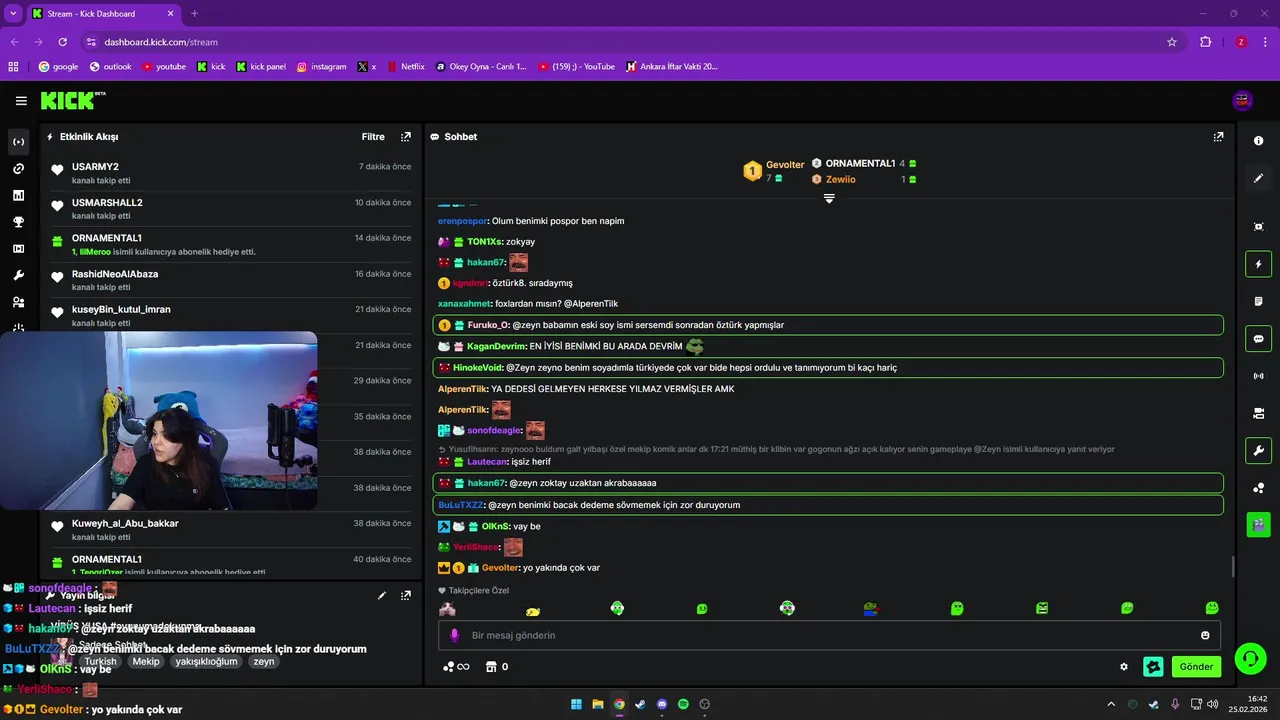Open Spotify from the taskbar

(683, 704)
